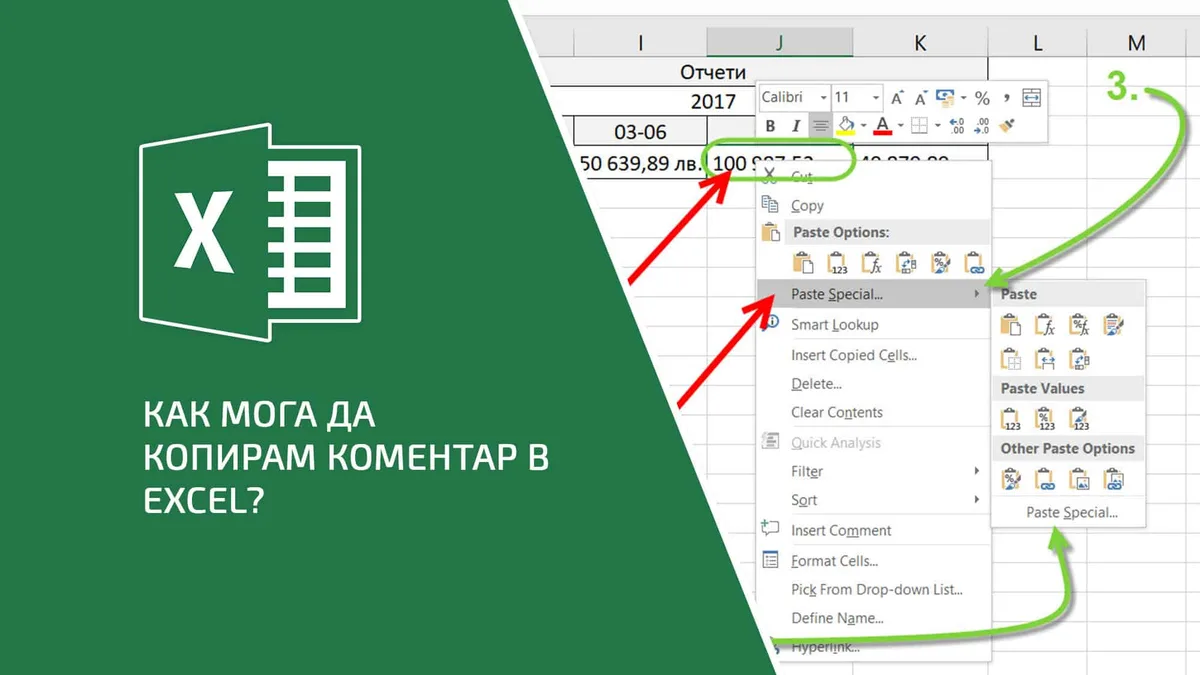
Task: Open the font size 11 dropdown
Action: (x=876, y=98)
